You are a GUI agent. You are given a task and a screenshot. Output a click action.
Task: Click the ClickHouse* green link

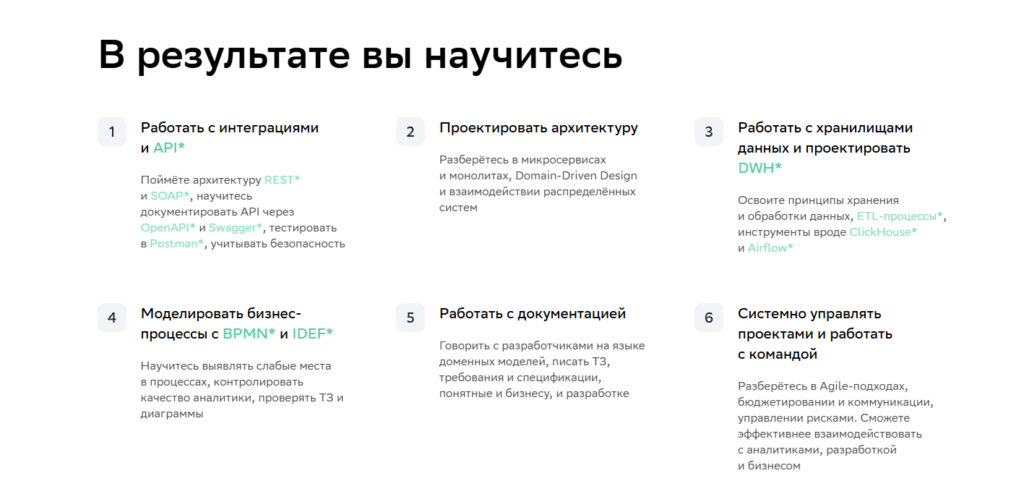pyautogui.click(x=883, y=232)
